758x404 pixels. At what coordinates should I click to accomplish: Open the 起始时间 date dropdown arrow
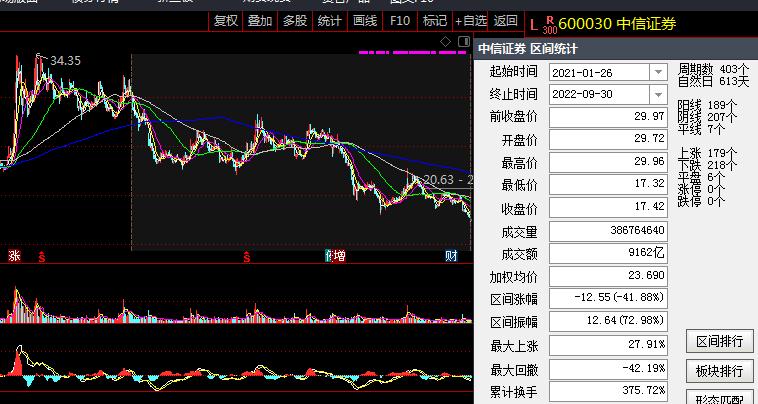pos(658,72)
